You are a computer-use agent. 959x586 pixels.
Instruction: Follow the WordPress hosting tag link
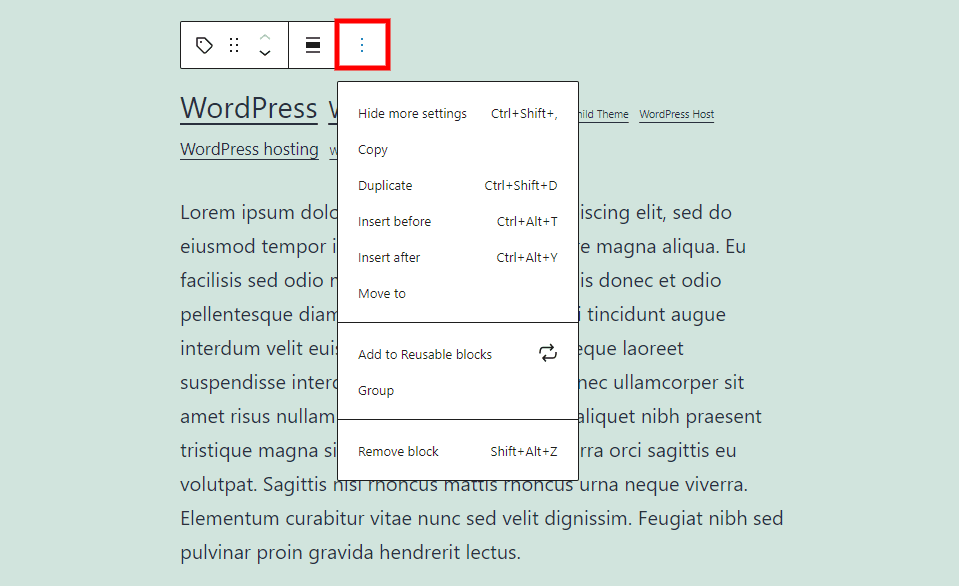(x=249, y=149)
